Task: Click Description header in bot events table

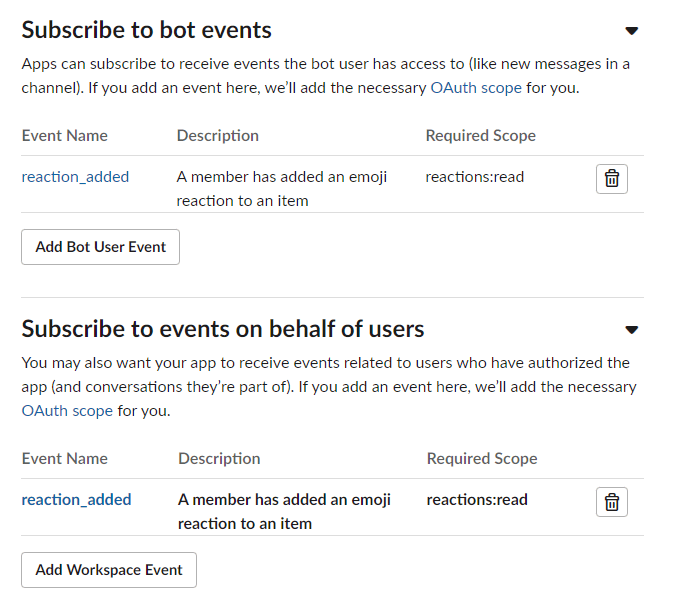Action: (x=217, y=136)
